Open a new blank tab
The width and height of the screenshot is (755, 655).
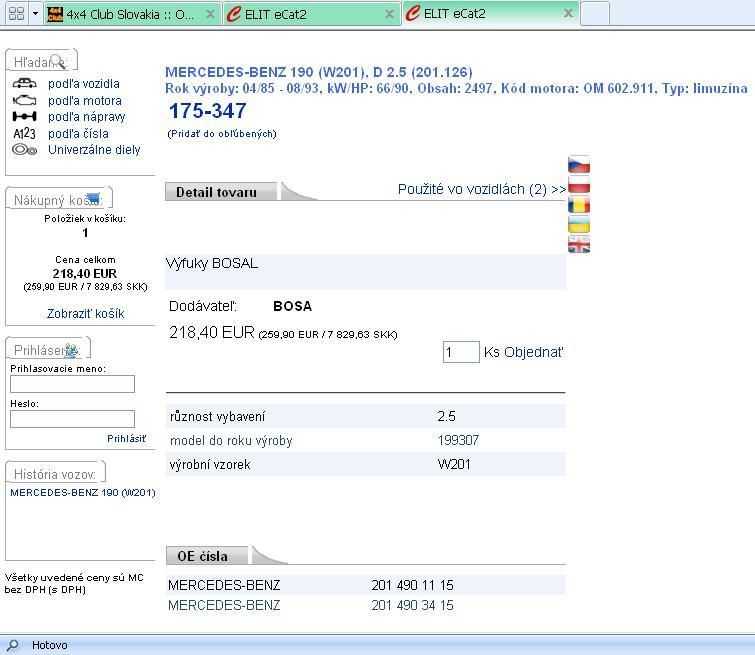click(x=595, y=13)
